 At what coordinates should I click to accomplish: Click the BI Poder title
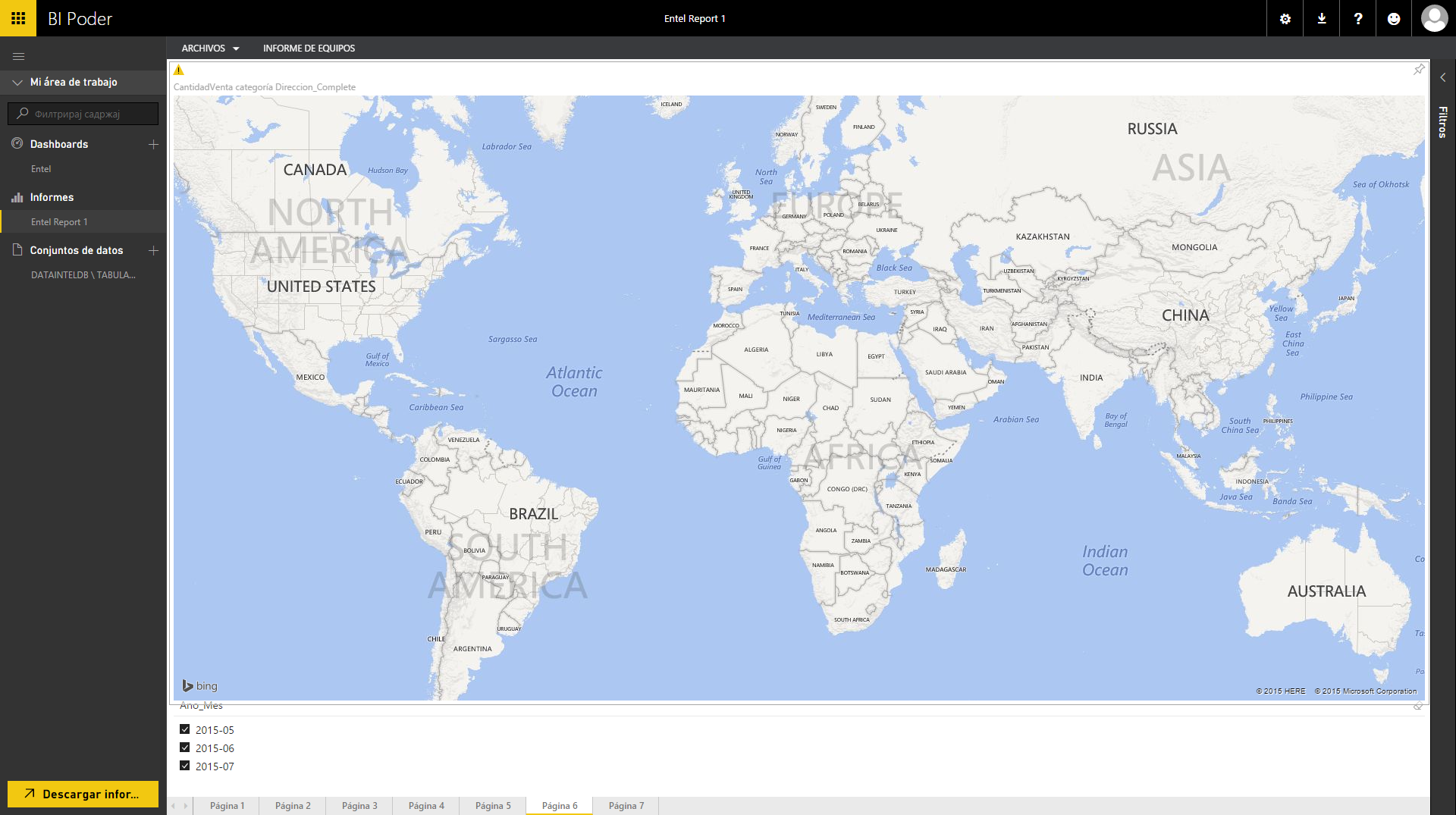(x=80, y=19)
